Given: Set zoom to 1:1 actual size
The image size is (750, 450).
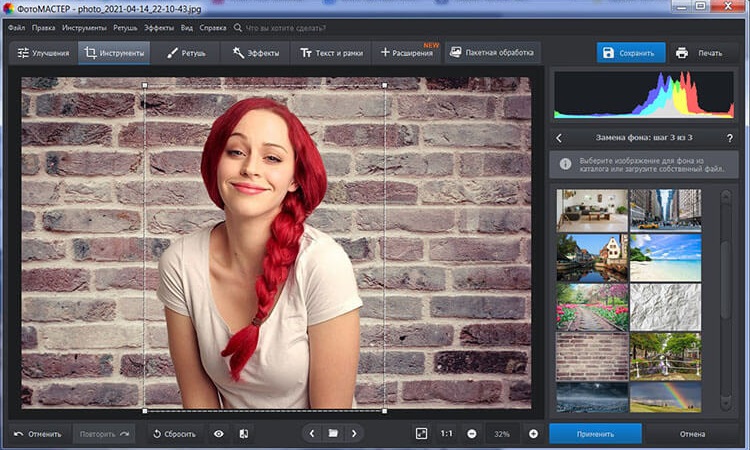Looking at the screenshot, I should click(x=446, y=434).
